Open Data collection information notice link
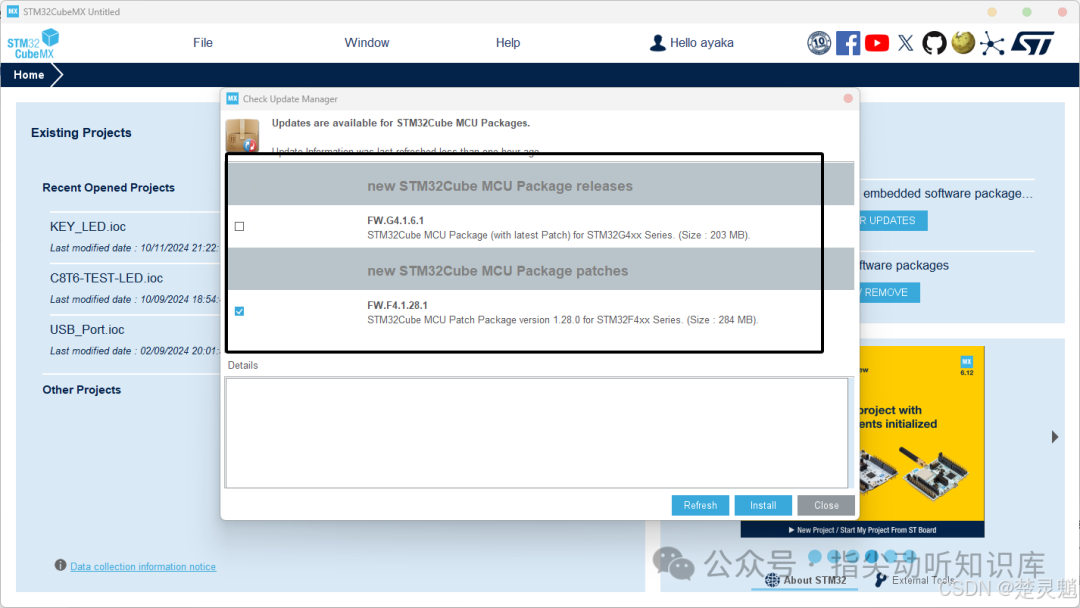The height and width of the screenshot is (608, 1080). pyautogui.click(x=143, y=567)
